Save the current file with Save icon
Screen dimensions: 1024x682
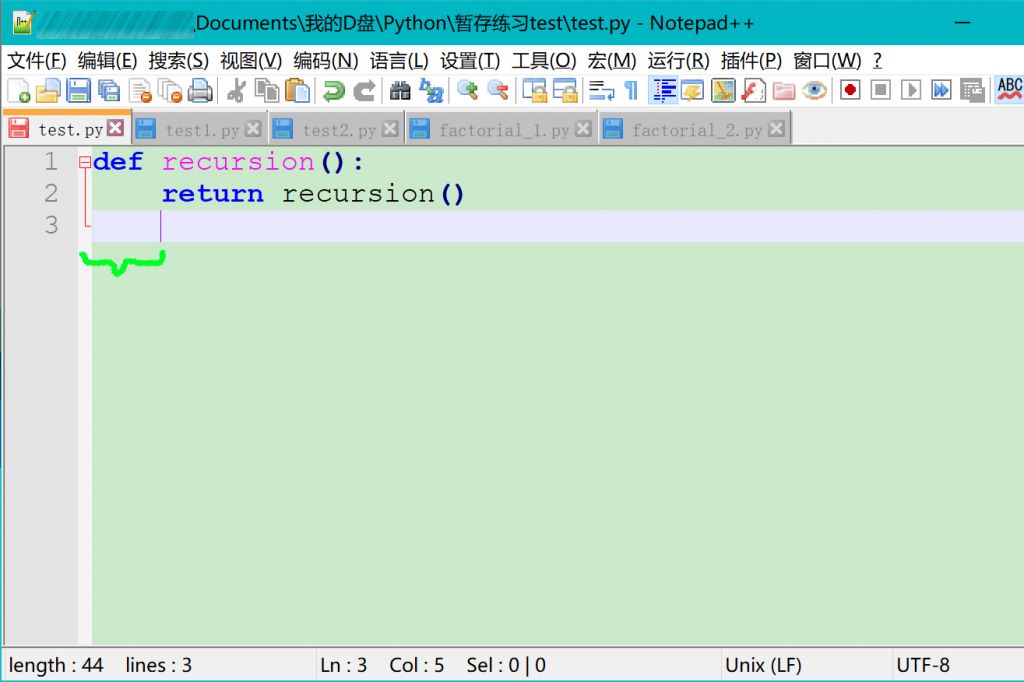click(78, 90)
